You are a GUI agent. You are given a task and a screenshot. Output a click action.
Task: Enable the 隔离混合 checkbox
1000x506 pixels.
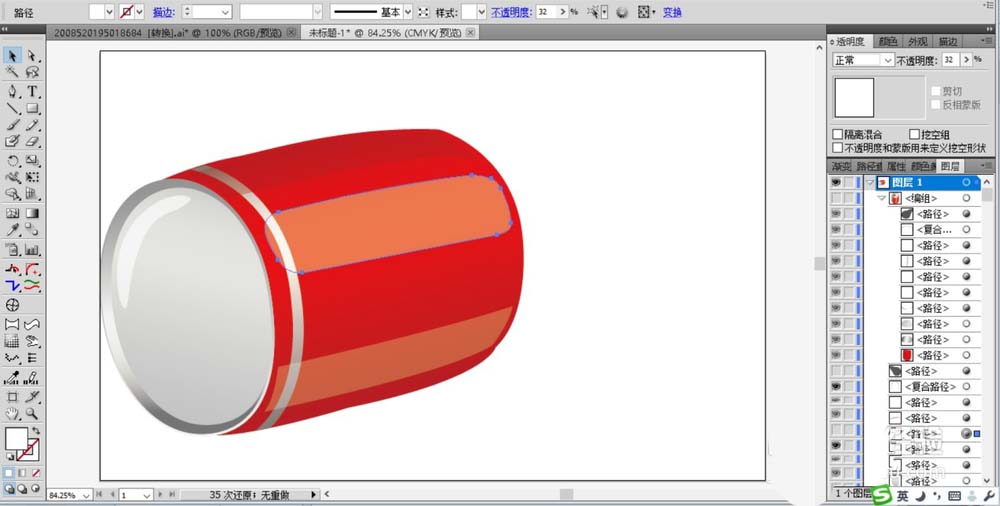[x=838, y=135]
